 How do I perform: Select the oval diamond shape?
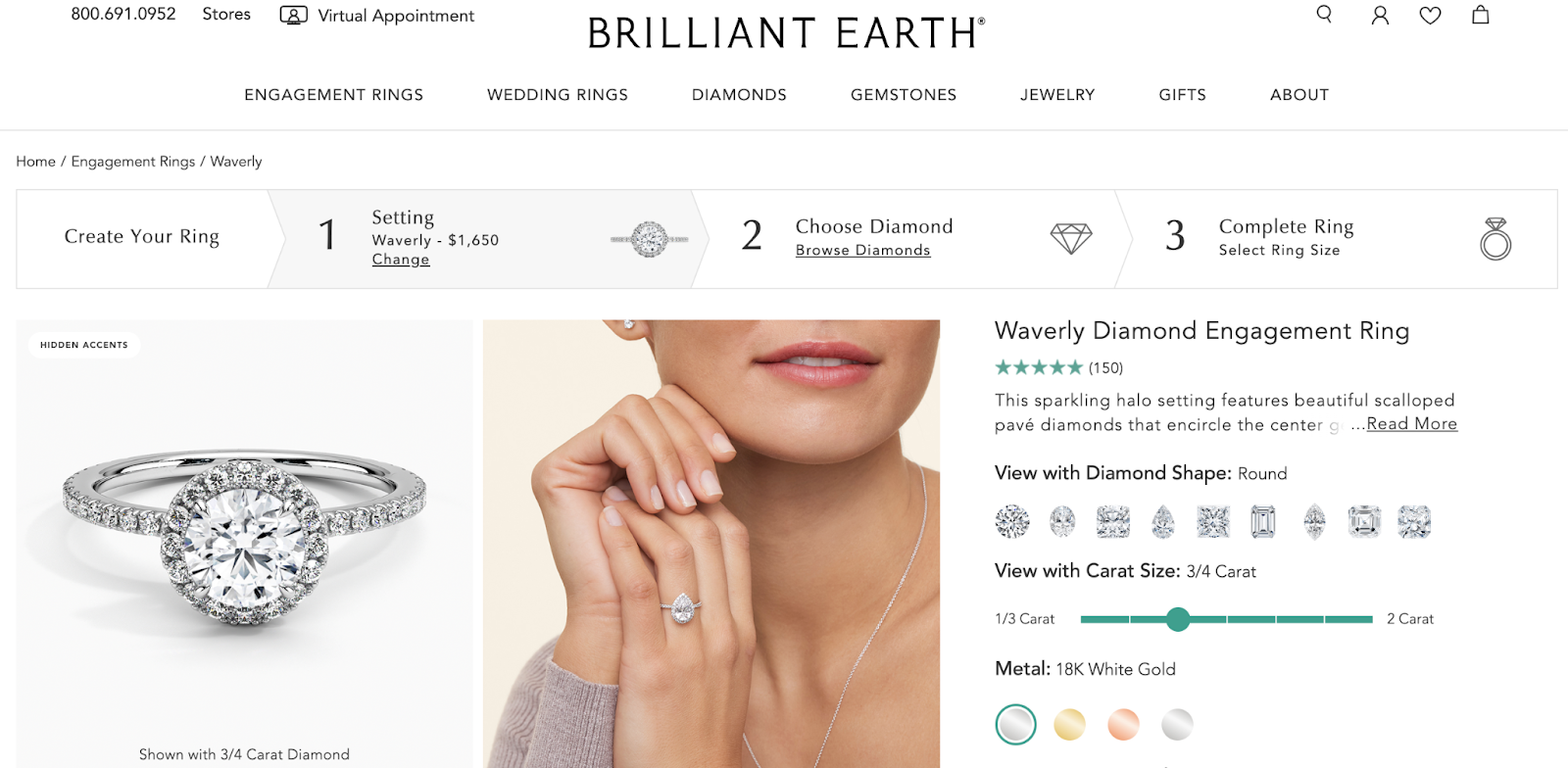point(1062,522)
